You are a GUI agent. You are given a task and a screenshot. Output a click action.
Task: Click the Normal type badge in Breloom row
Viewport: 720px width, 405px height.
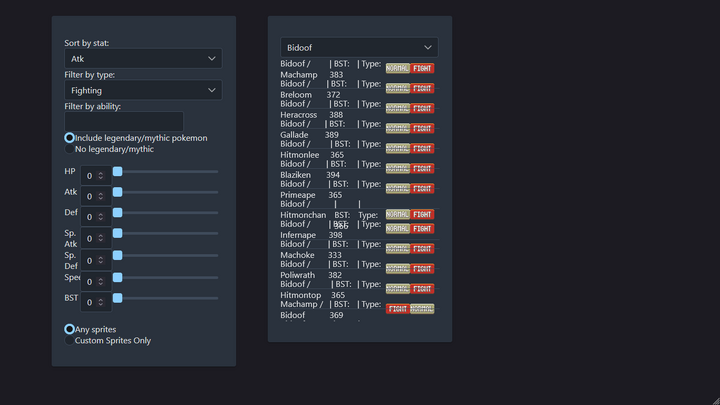tap(398, 88)
